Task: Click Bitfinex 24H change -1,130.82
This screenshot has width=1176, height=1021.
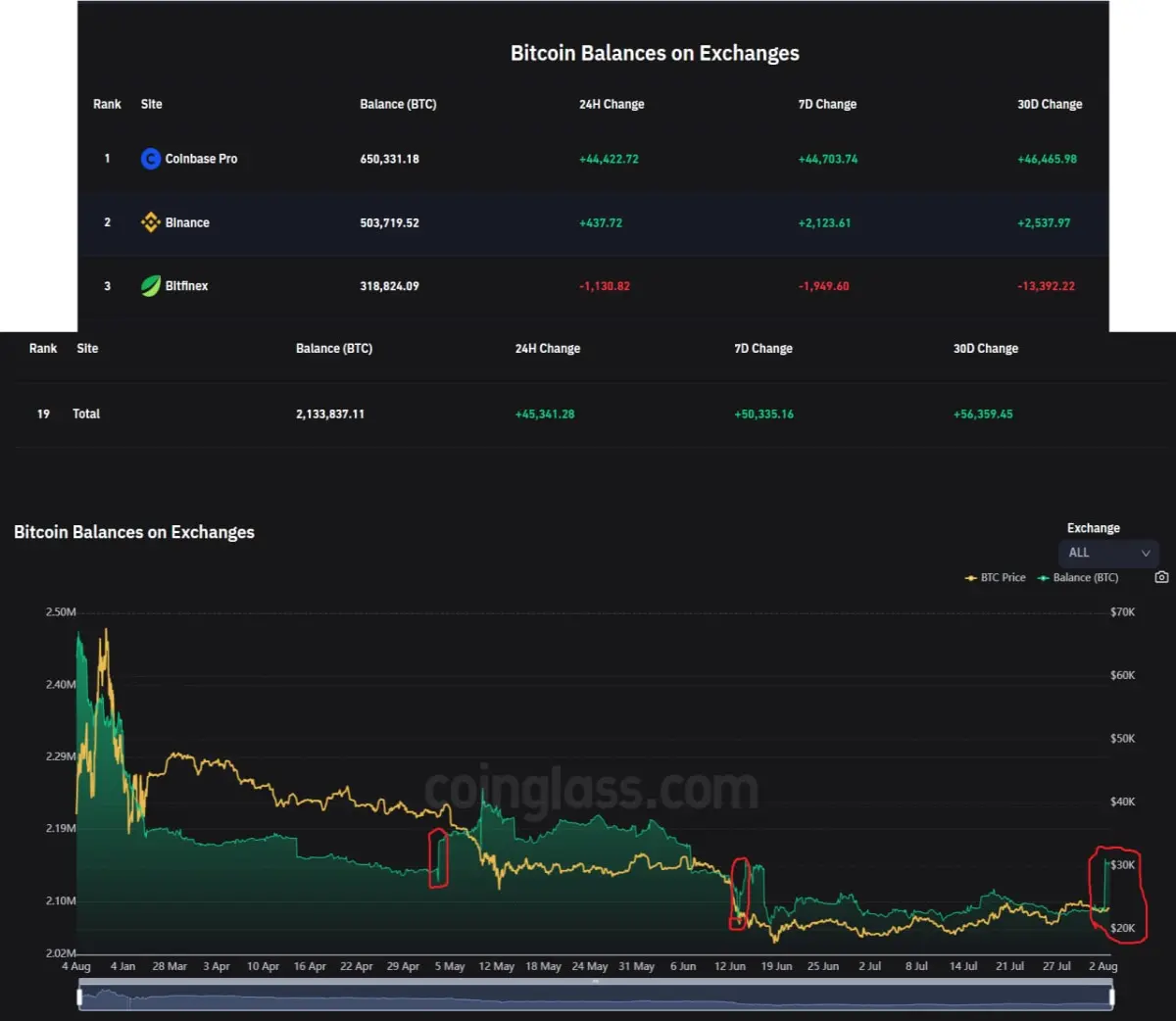Action: (x=605, y=286)
